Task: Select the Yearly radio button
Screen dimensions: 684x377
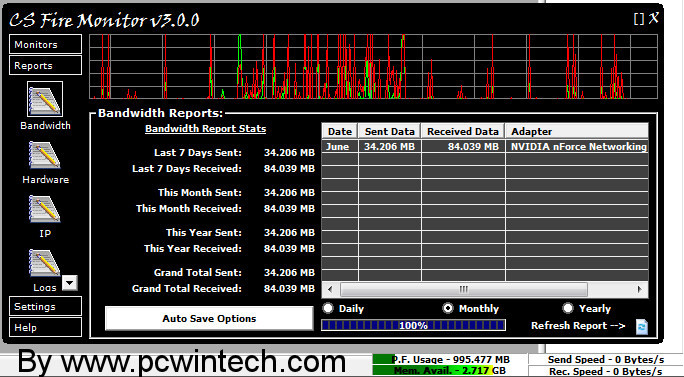Action: pos(568,308)
